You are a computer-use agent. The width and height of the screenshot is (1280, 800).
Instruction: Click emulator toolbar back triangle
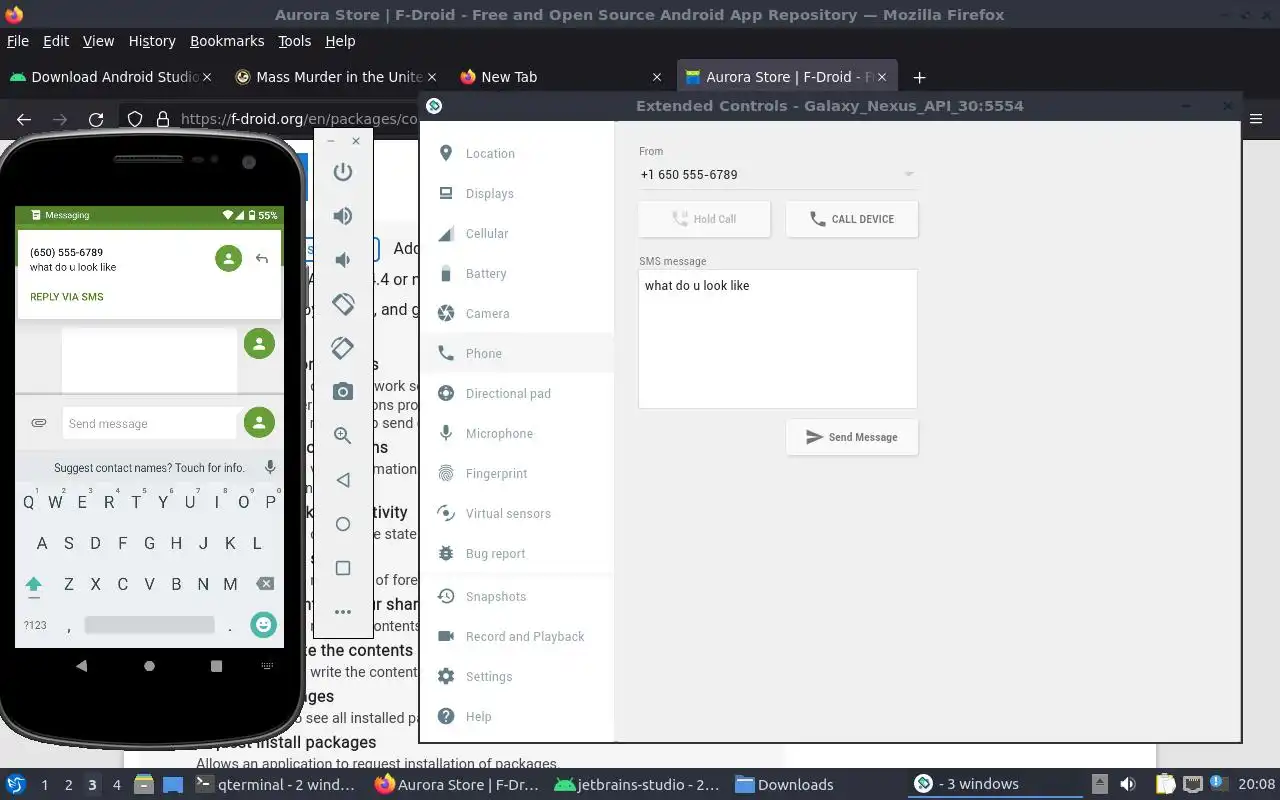tap(343, 480)
